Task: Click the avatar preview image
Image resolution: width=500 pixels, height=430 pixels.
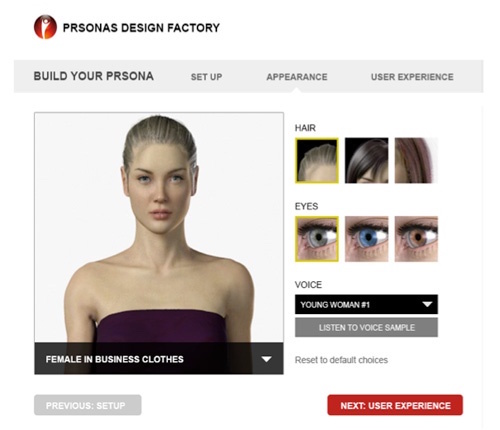Action: click(159, 227)
